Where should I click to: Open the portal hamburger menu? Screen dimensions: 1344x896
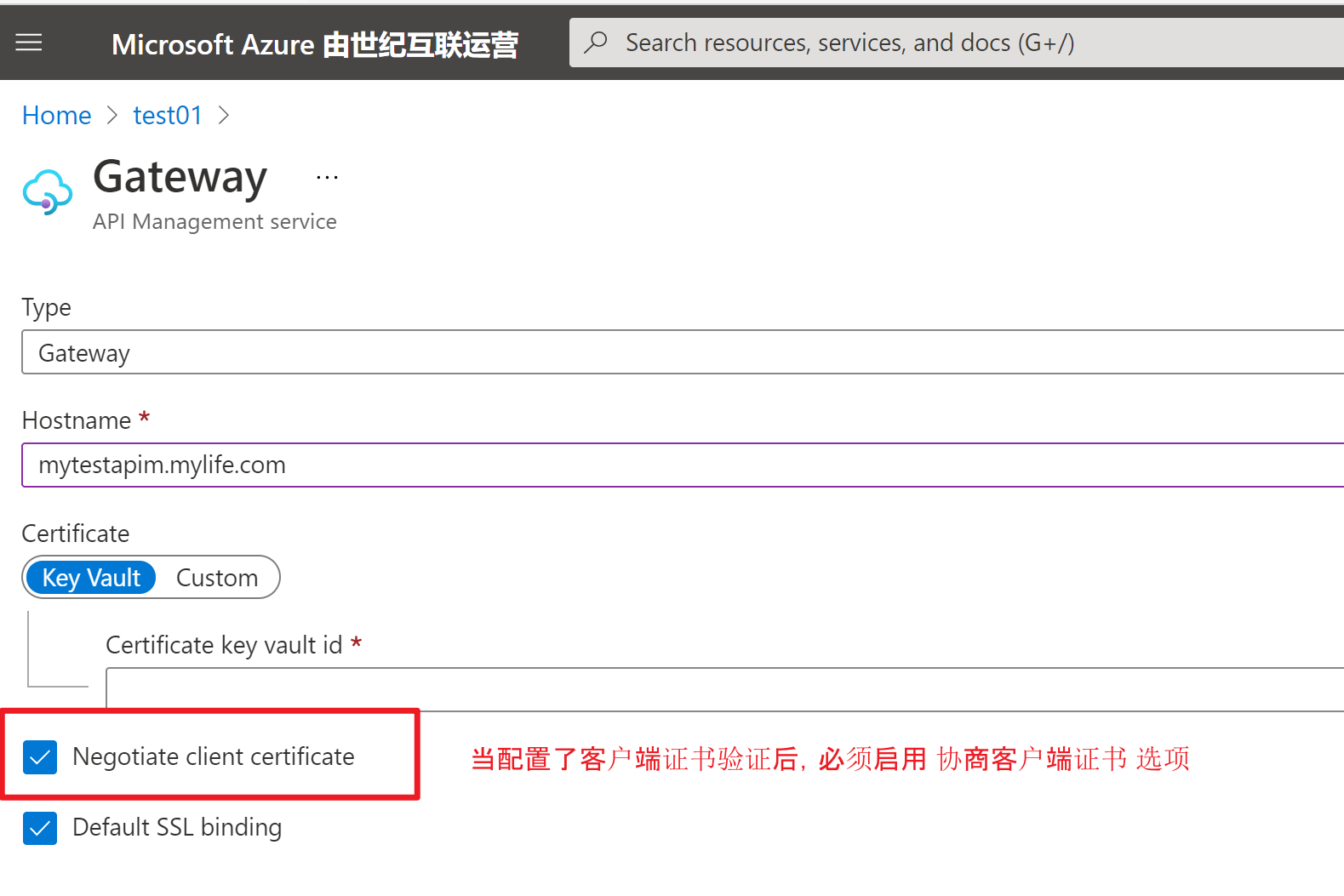pos(29,43)
